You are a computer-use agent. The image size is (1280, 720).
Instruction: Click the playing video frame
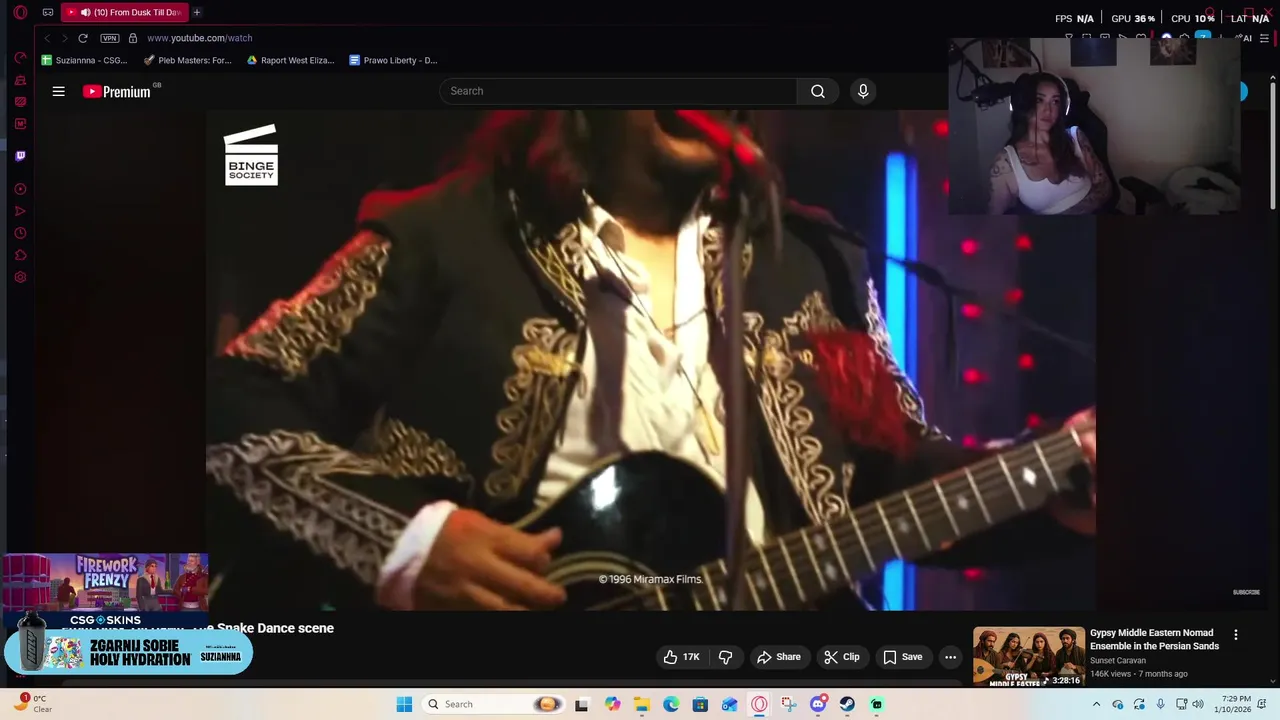pos(650,360)
